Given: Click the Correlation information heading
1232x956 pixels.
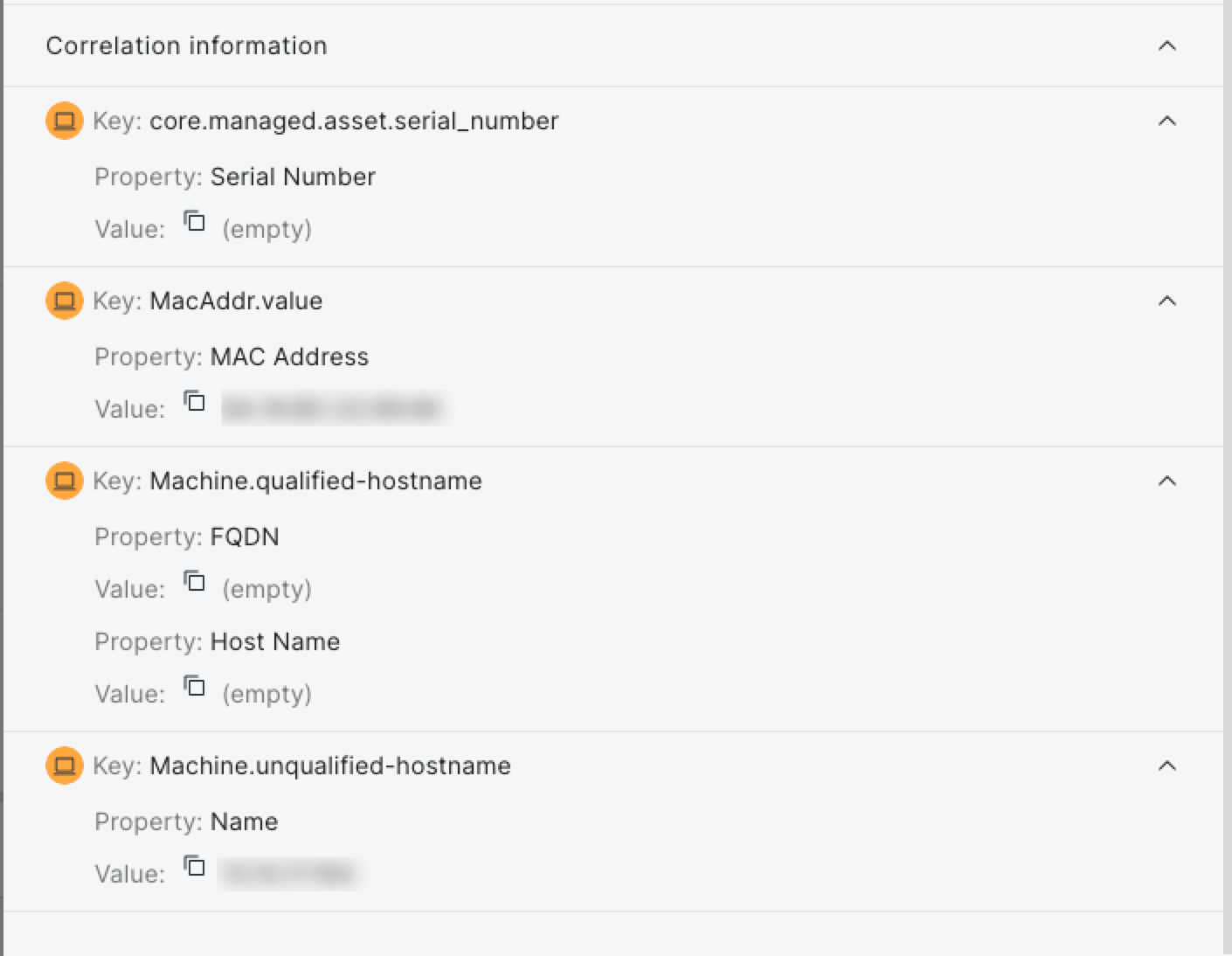Looking at the screenshot, I should point(186,45).
